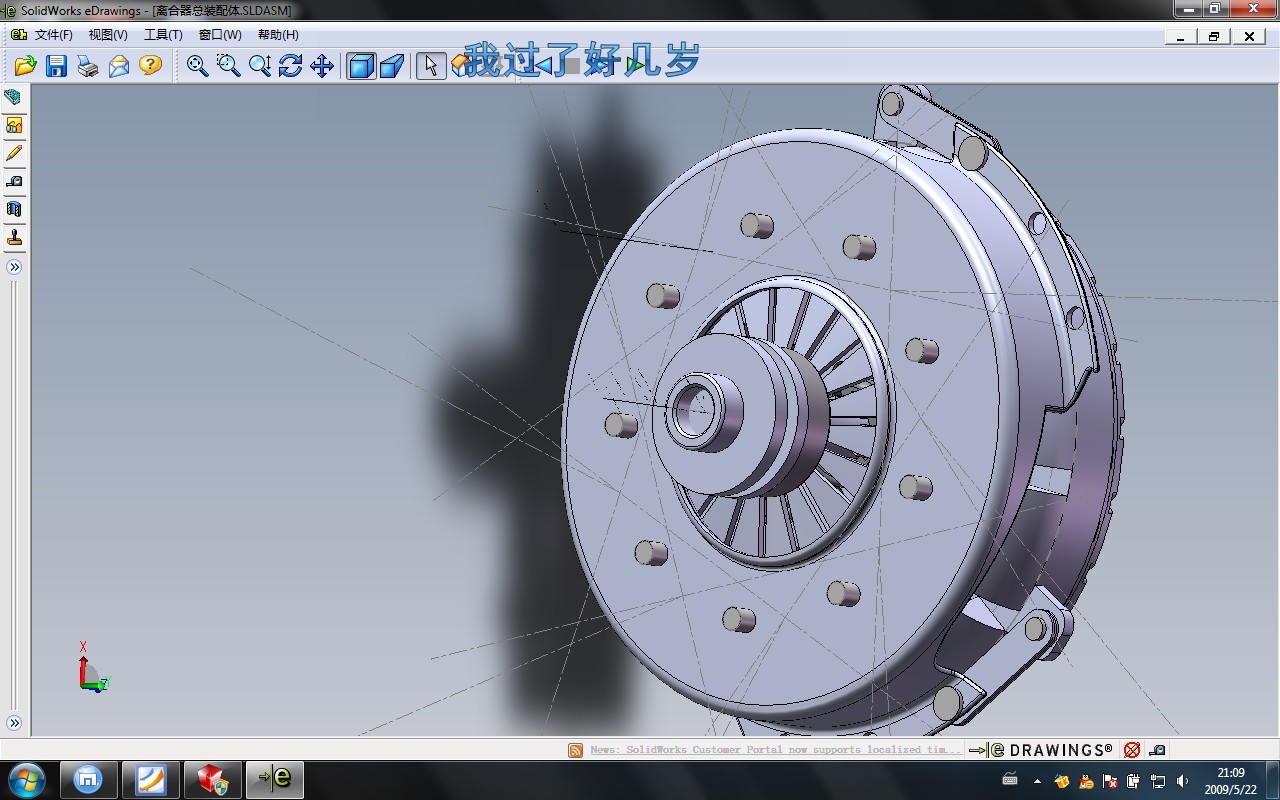The height and width of the screenshot is (800, 1280).
Task: Restore the inner document window
Action: (x=1214, y=36)
